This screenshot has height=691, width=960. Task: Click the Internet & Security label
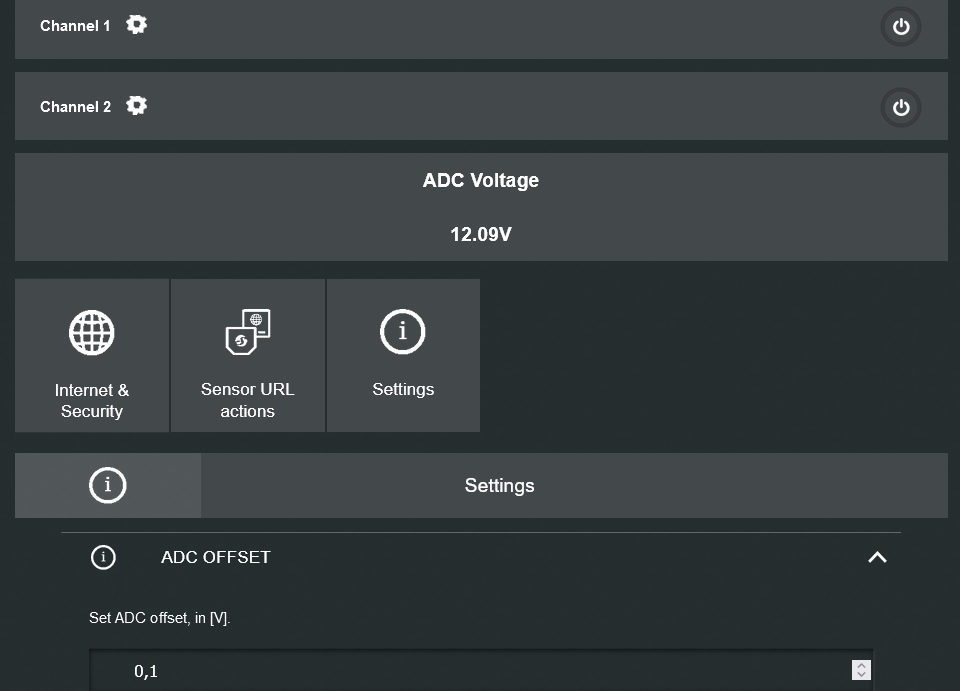pos(92,400)
